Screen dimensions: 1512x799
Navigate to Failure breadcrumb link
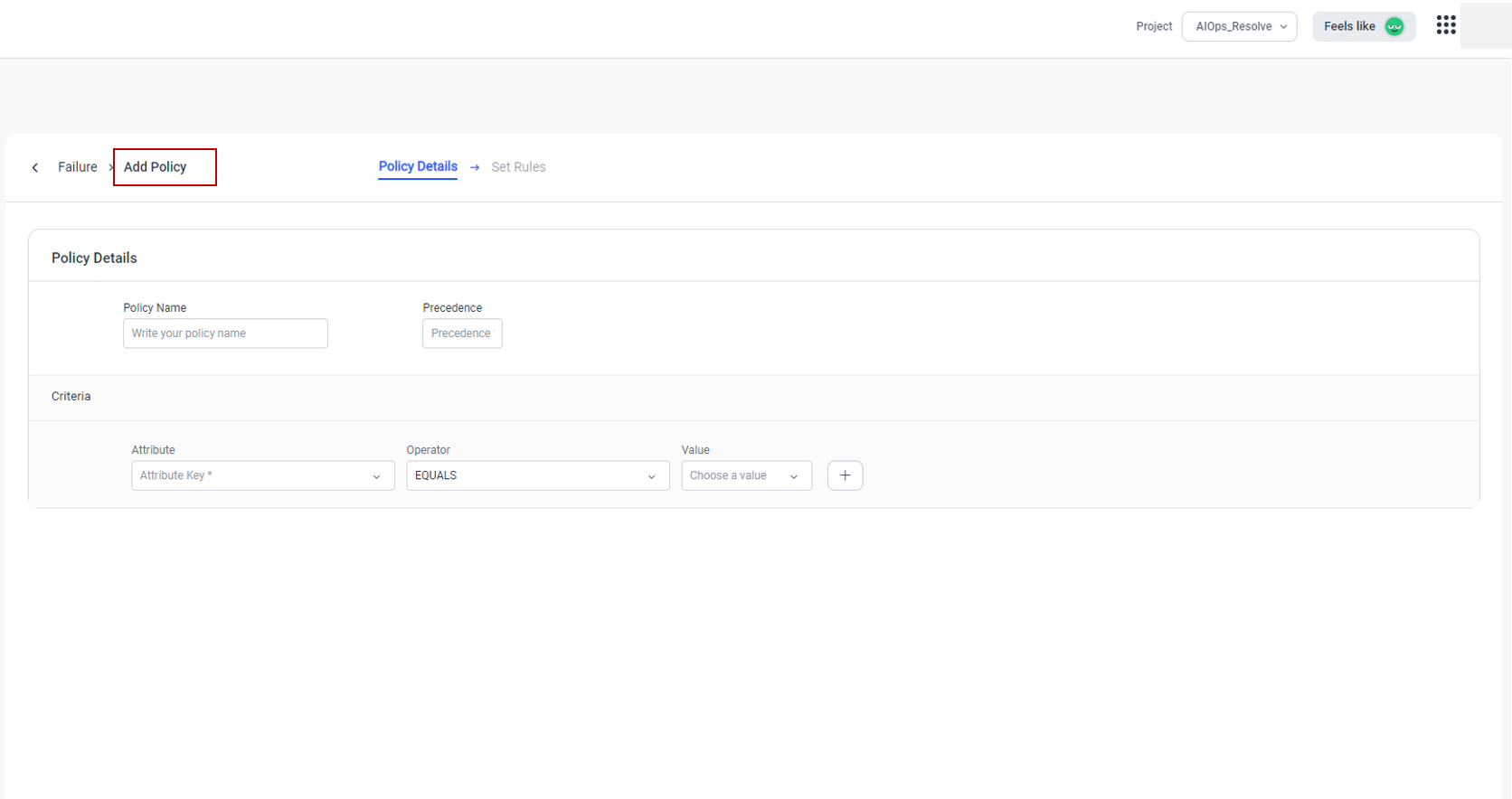coord(78,167)
